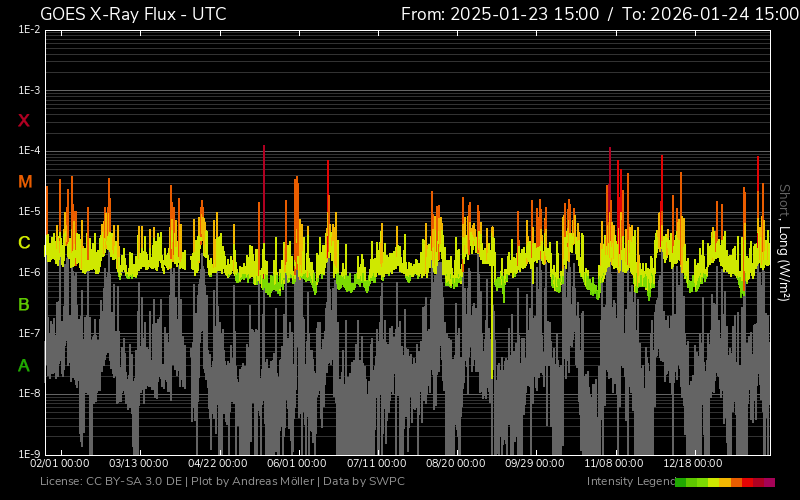This screenshot has height=500, width=800.
Task: Click the license CC BY-SA 3.0 DE text
Action: pos(111,482)
